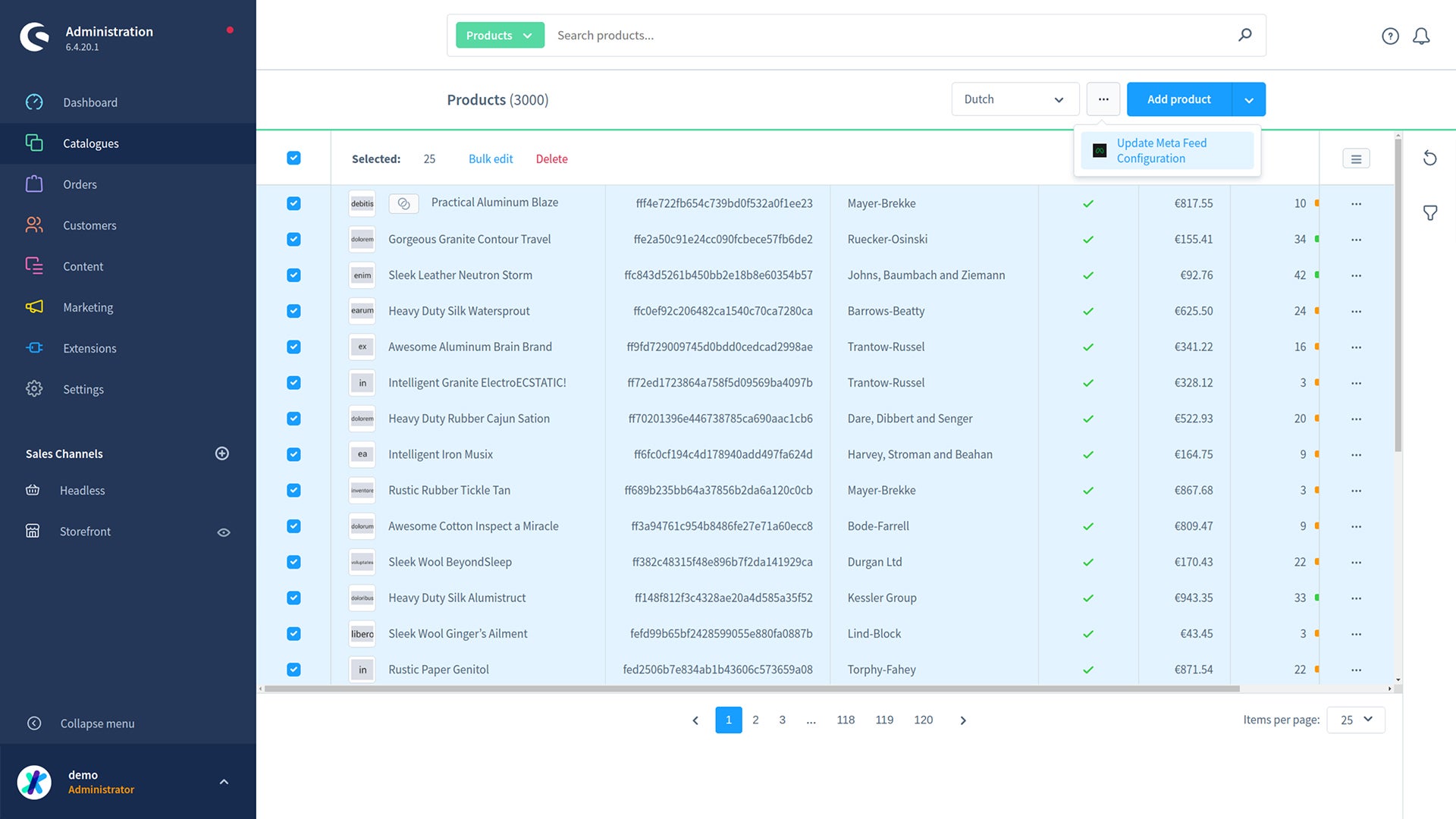Open grid column settings list icon

point(1356,158)
